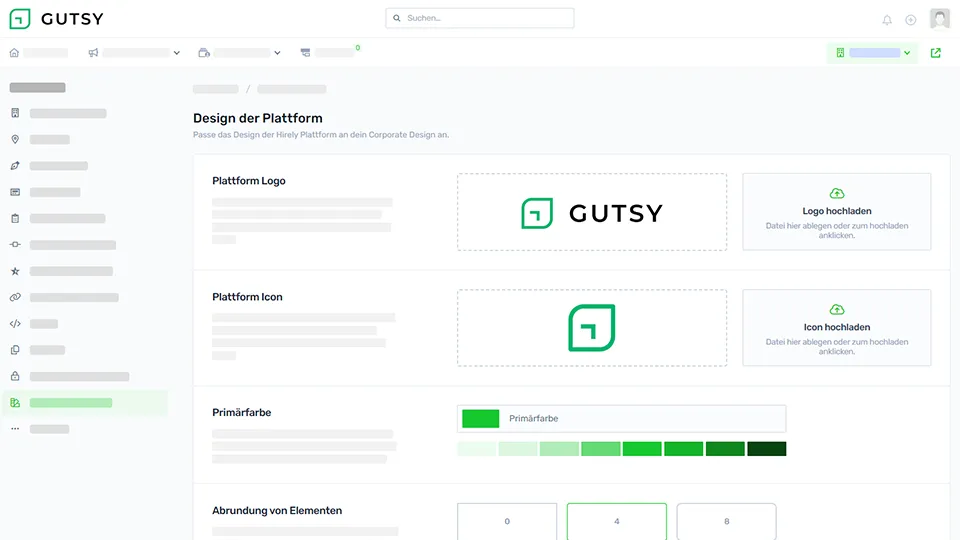Select corner rounding option 4

[x=617, y=522]
